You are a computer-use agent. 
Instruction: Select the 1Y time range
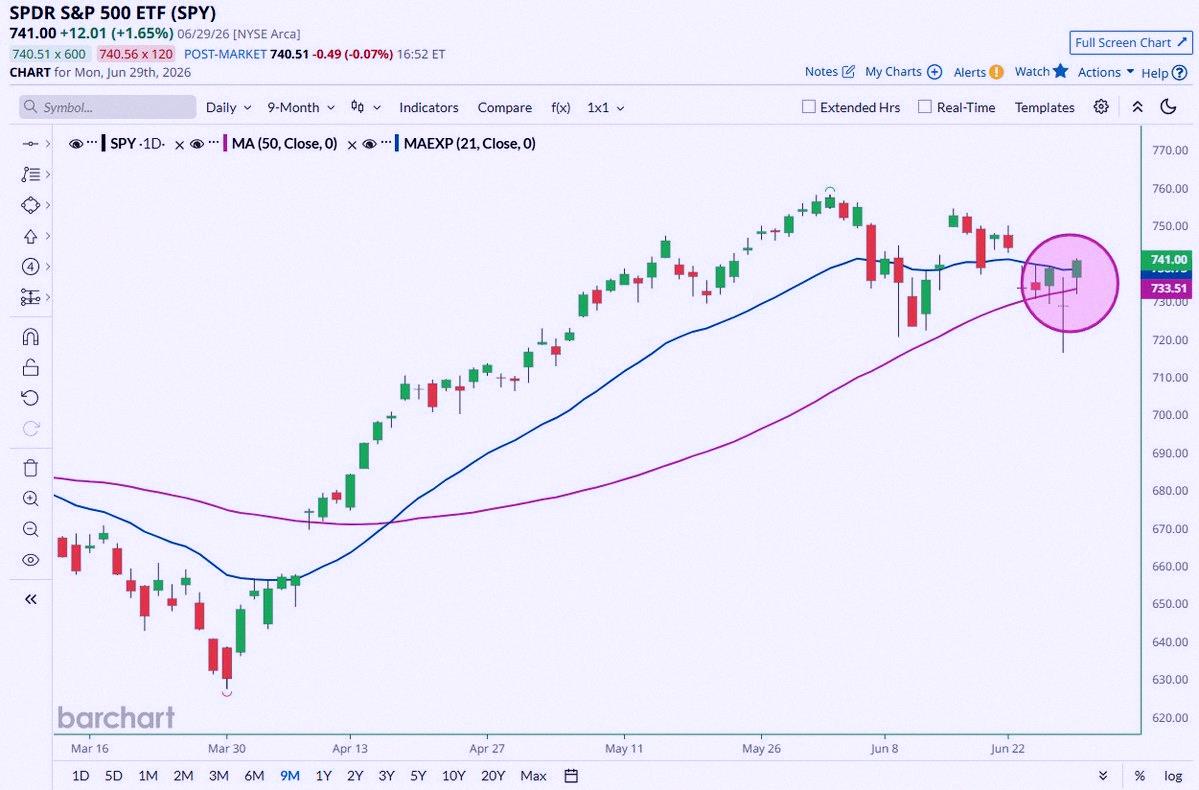[323, 775]
